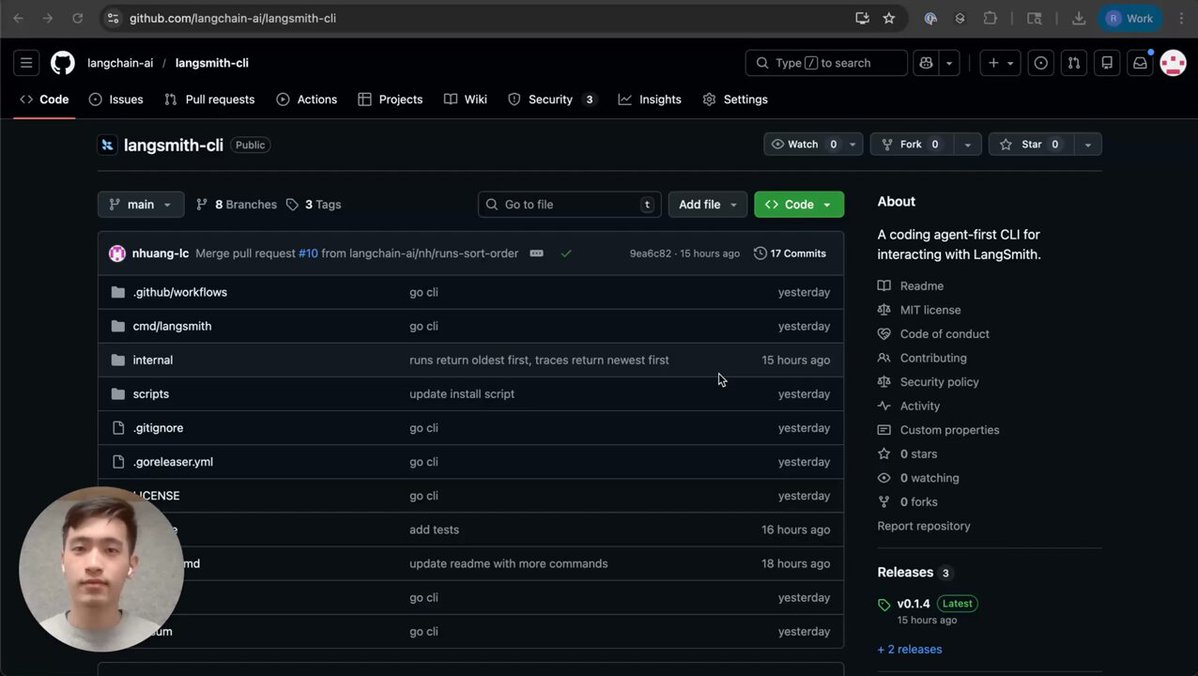Viewport: 1198px width, 676px height.
Task: Click the browser reload button
Action: coord(77,18)
